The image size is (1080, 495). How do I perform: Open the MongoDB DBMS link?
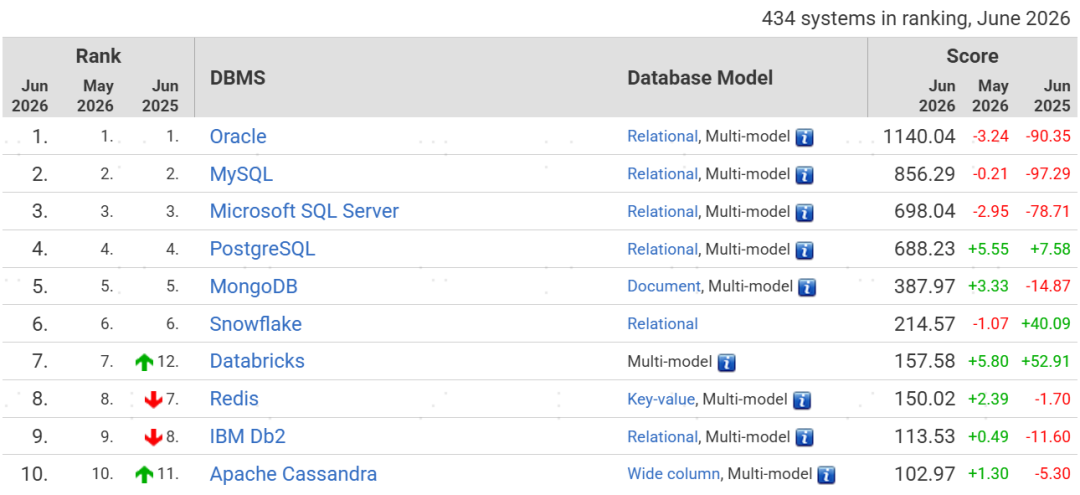(253, 286)
